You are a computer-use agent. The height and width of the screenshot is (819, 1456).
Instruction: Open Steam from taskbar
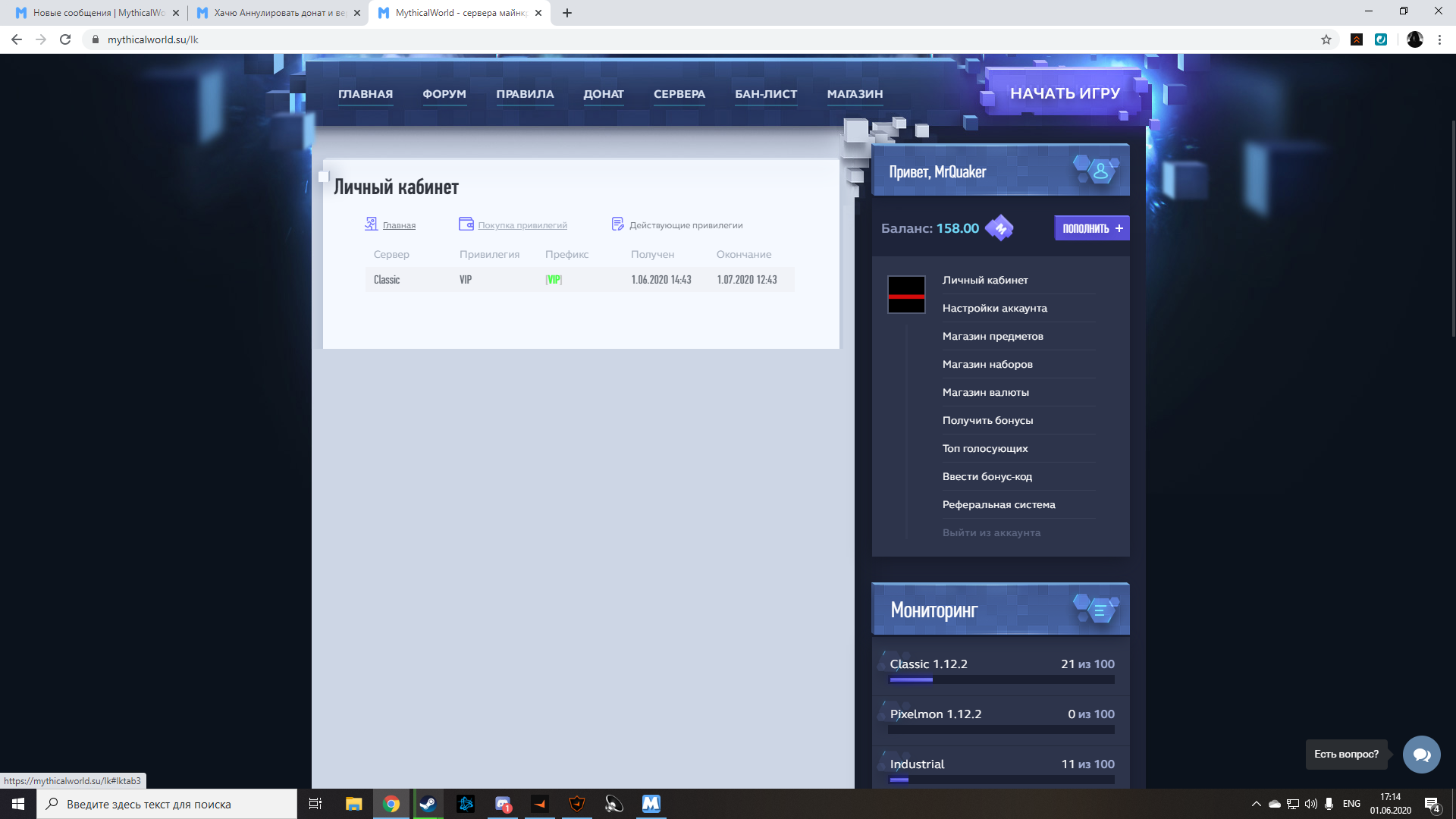pyautogui.click(x=428, y=804)
